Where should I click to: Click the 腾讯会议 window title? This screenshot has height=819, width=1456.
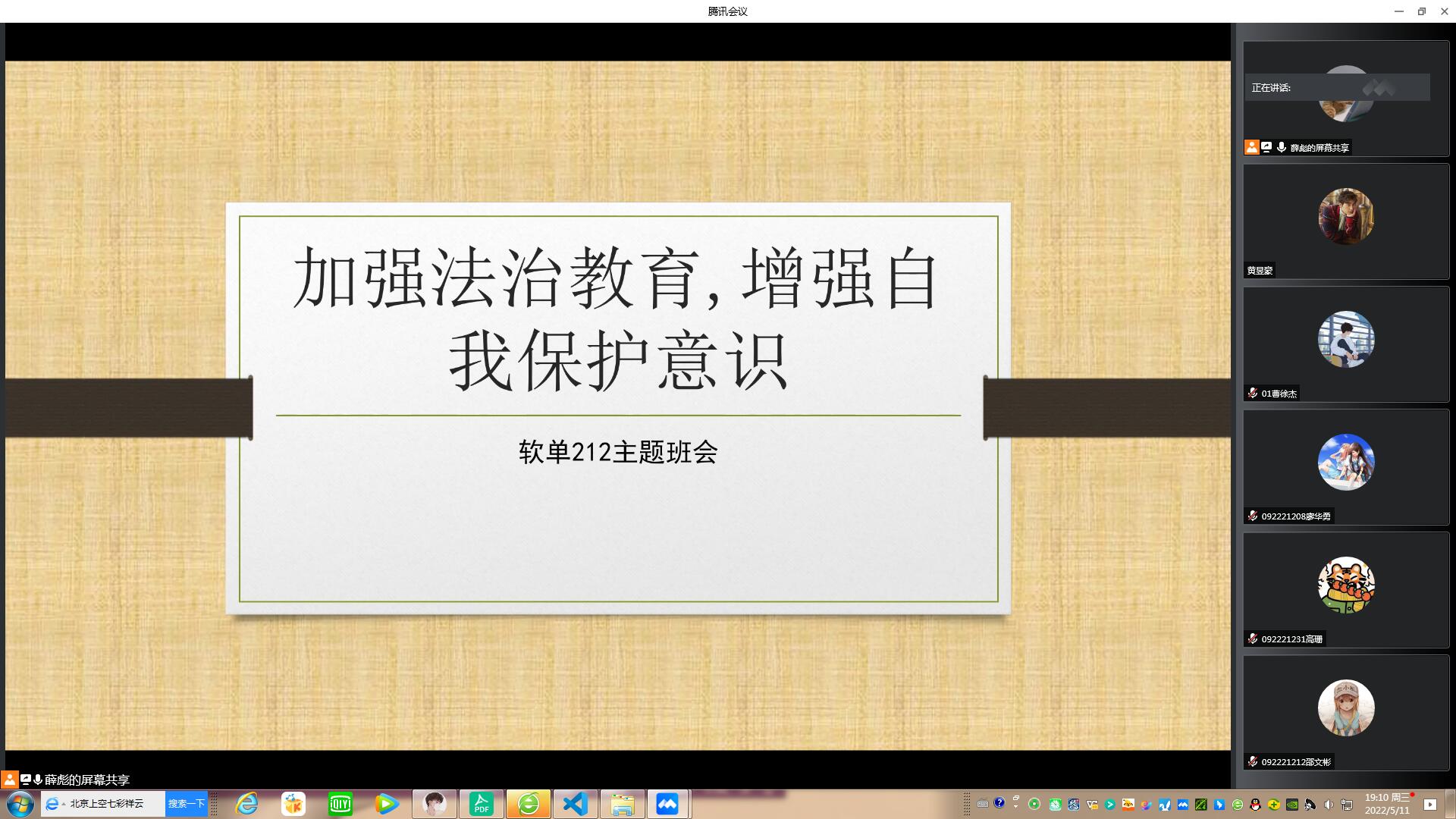click(x=727, y=11)
